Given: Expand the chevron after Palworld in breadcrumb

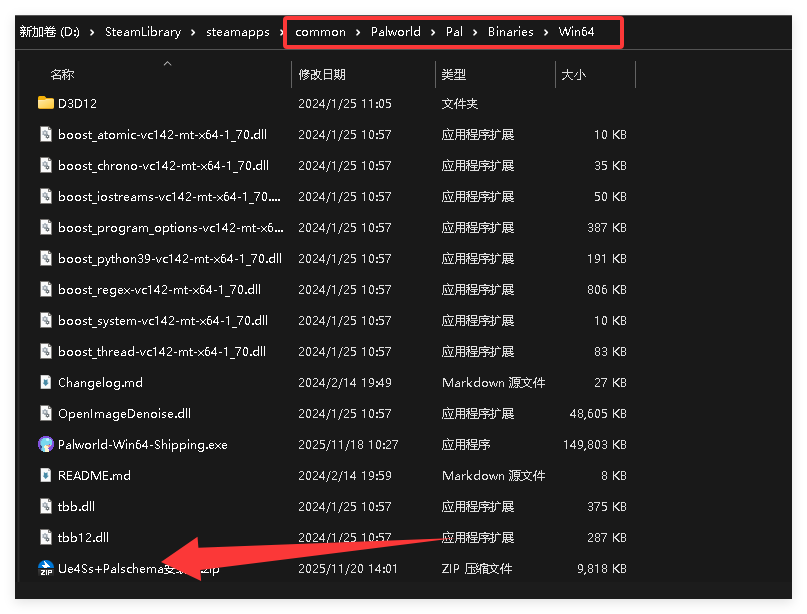Looking at the screenshot, I should pyautogui.click(x=434, y=32).
